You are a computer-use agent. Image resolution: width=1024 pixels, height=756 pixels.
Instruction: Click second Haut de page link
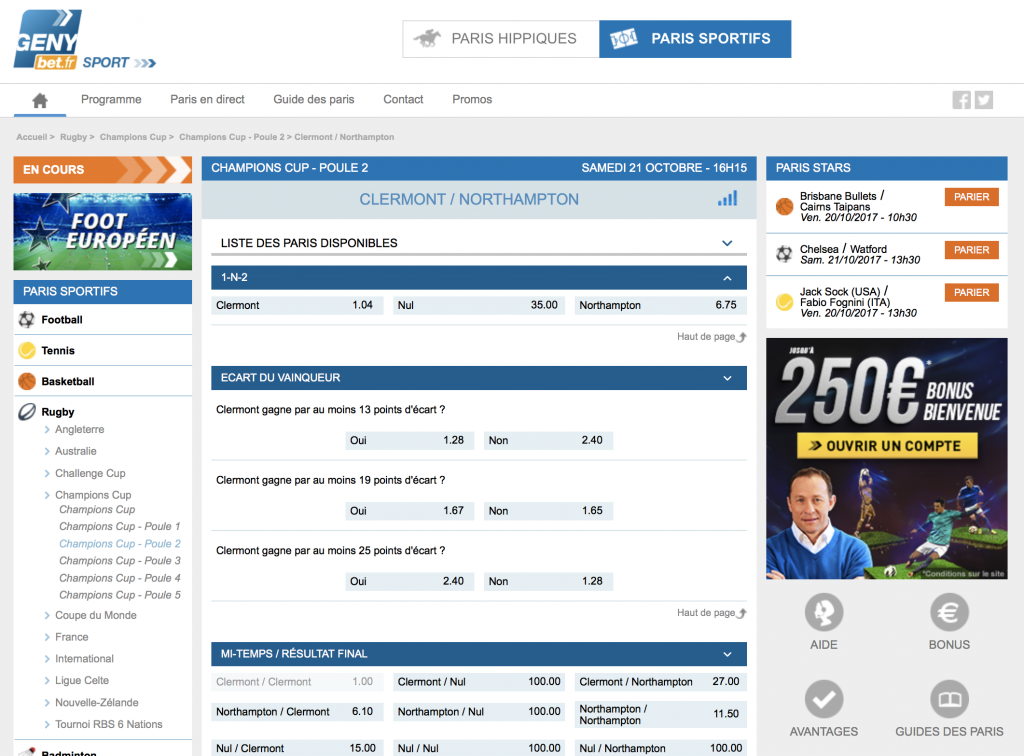tap(711, 613)
